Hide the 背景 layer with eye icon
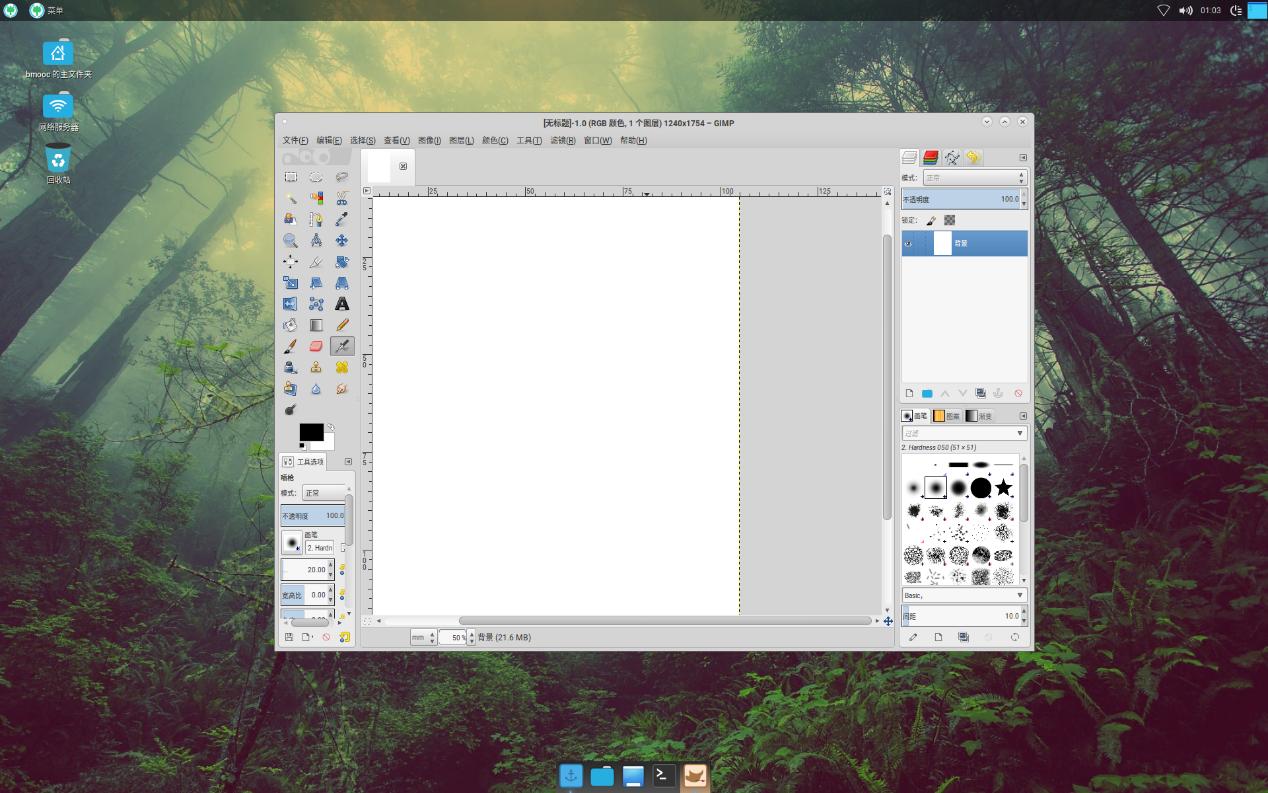Image resolution: width=1268 pixels, height=793 pixels. [909, 243]
